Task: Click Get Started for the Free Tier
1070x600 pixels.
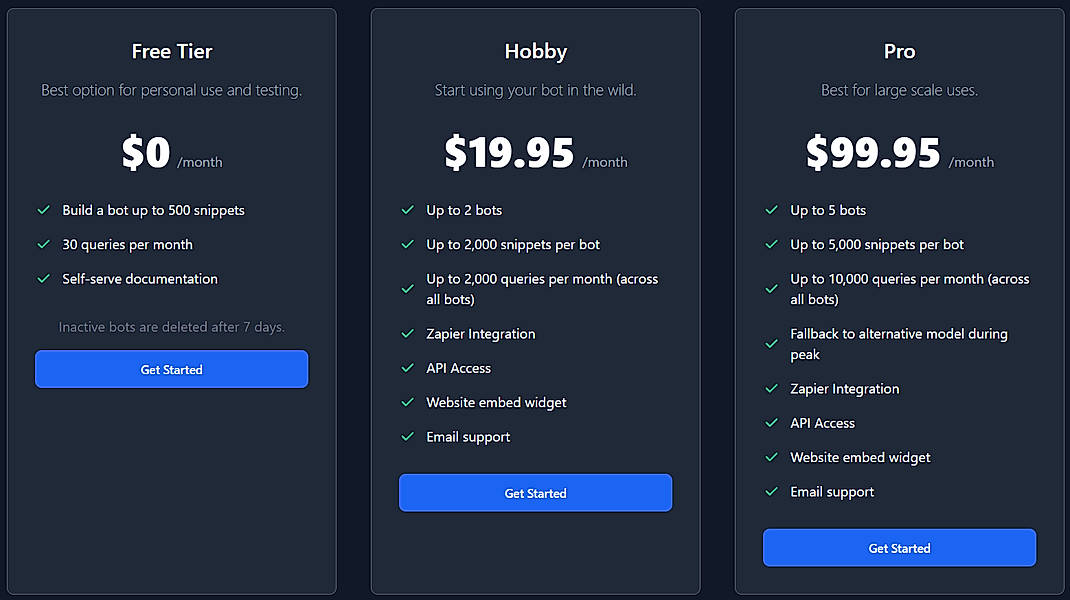Action: [x=171, y=369]
